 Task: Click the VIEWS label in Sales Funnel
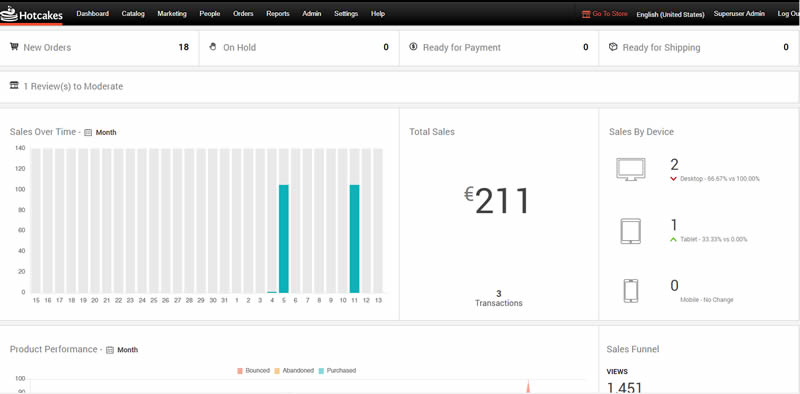tap(617, 372)
